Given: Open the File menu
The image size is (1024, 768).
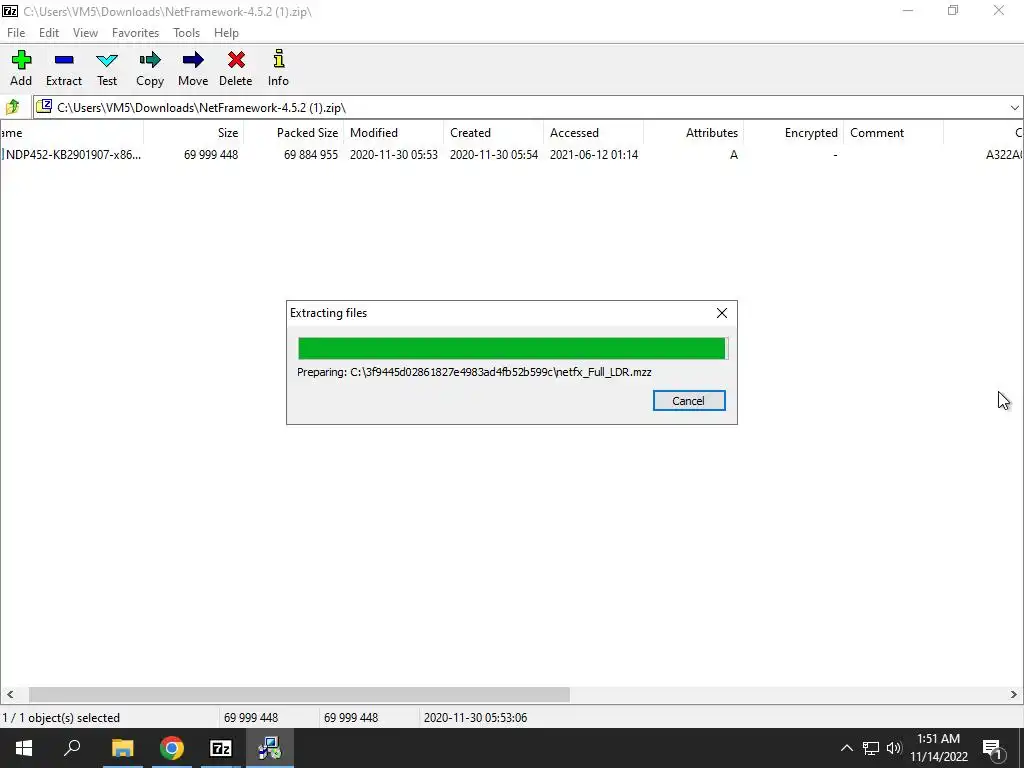Looking at the screenshot, I should pyautogui.click(x=16, y=33).
